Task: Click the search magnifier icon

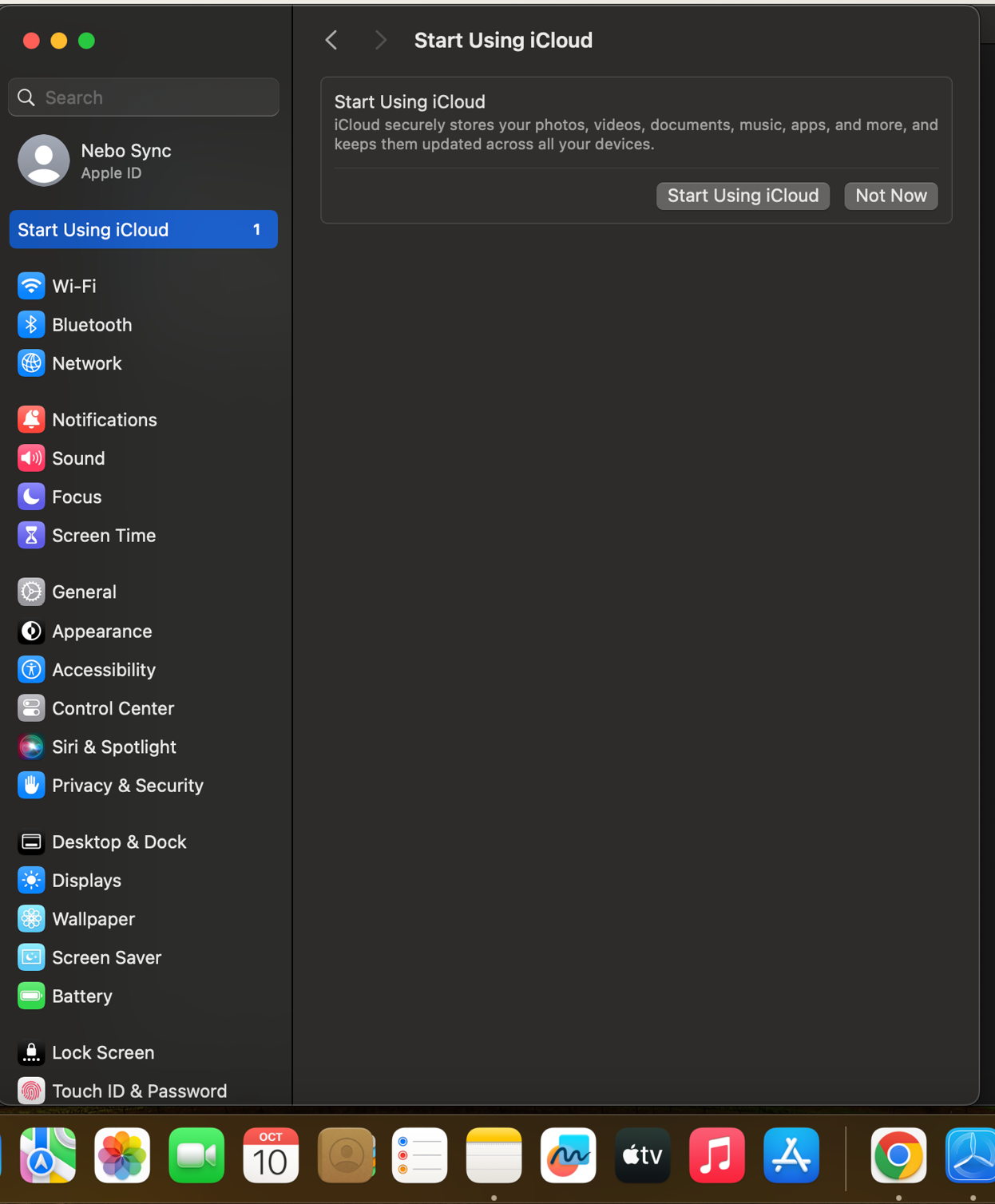Action: point(26,97)
